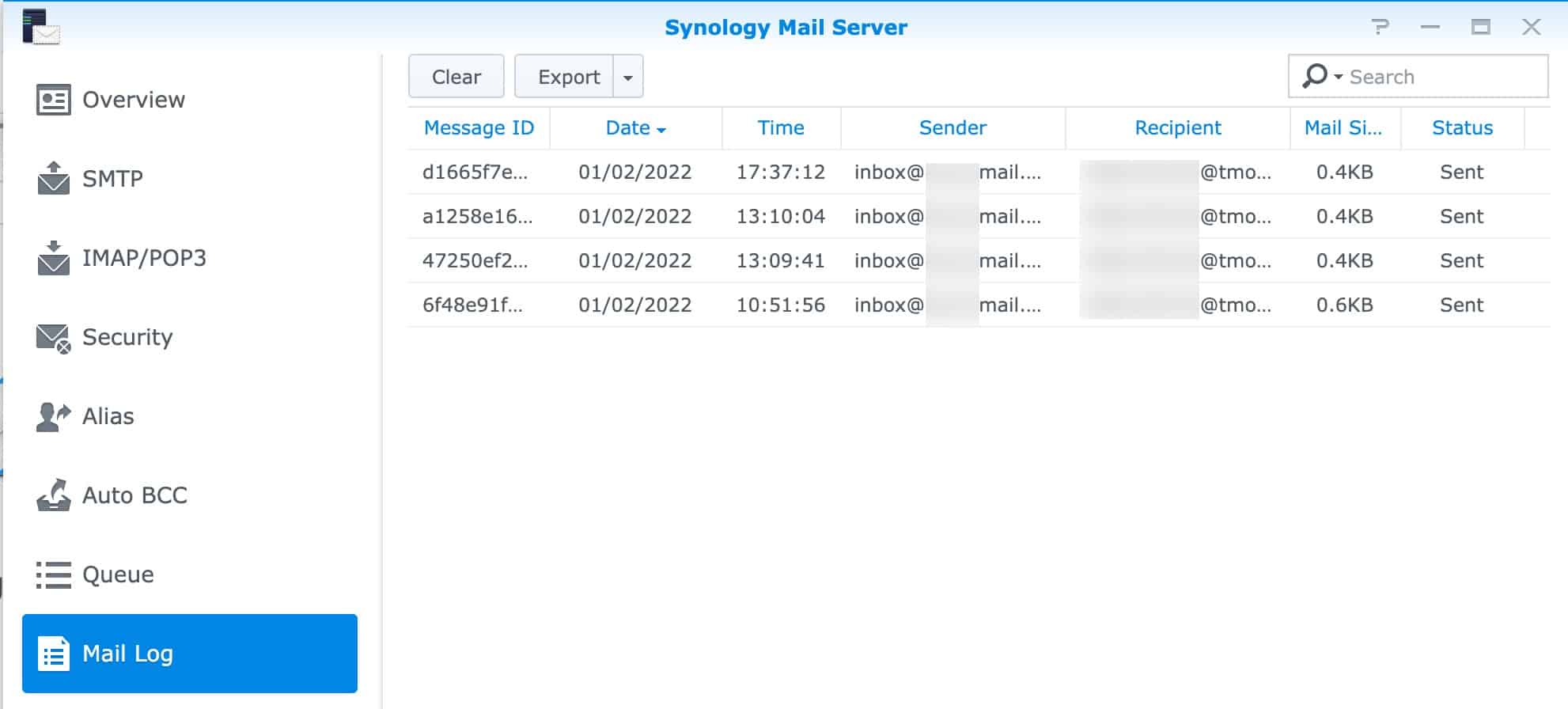The image size is (1568, 709).
Task: Sort by Message ID column
Action: tap(479, 128)
